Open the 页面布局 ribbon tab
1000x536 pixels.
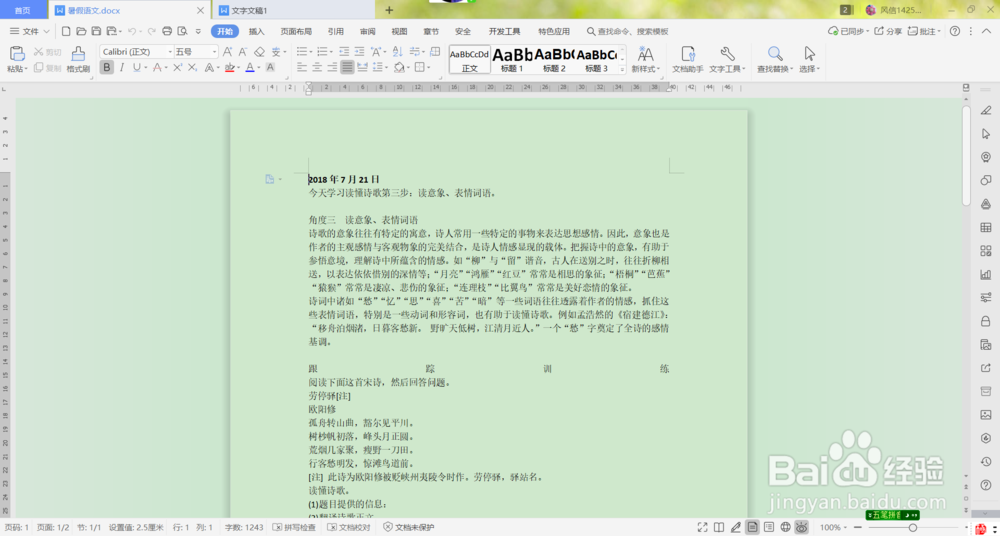coord(296,31)
